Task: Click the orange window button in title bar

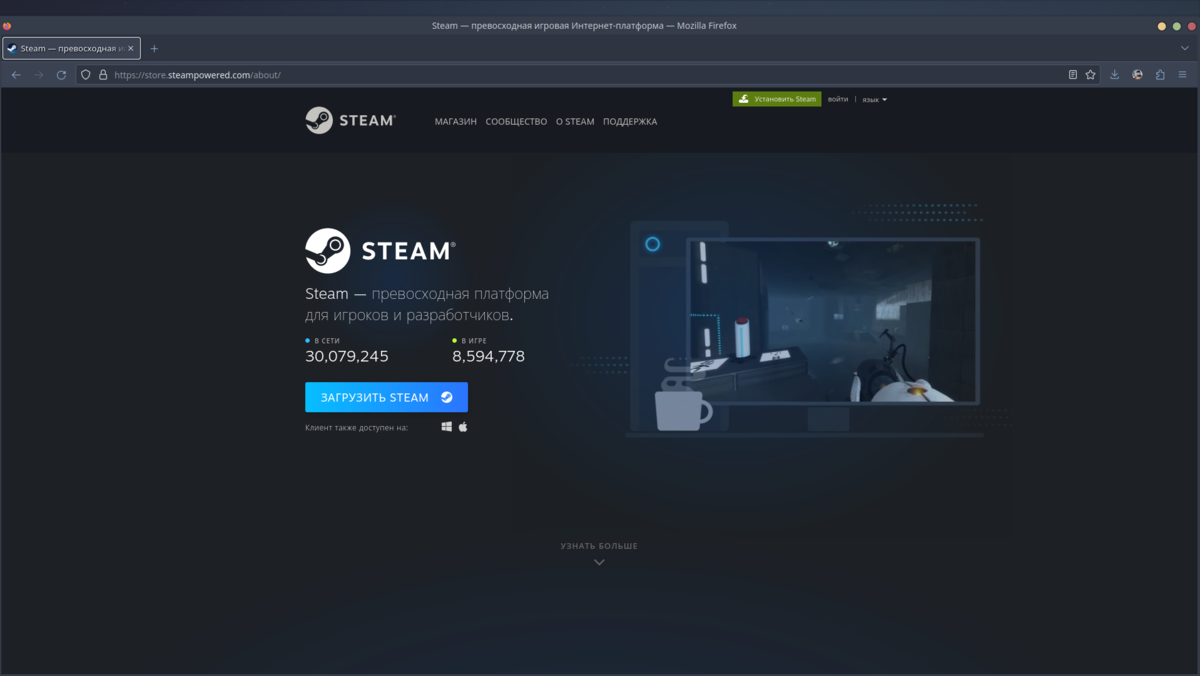Action: pyautogui.click(x=7, y=26)
